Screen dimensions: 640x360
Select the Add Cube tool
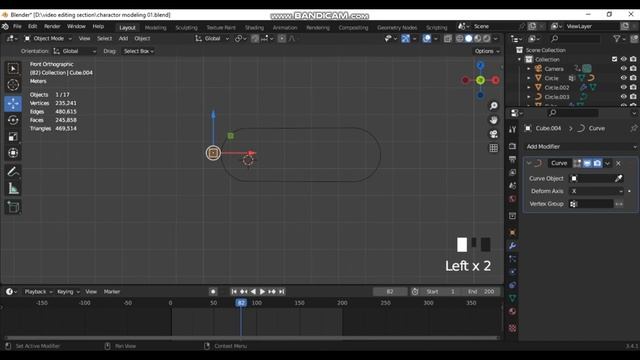13,207
